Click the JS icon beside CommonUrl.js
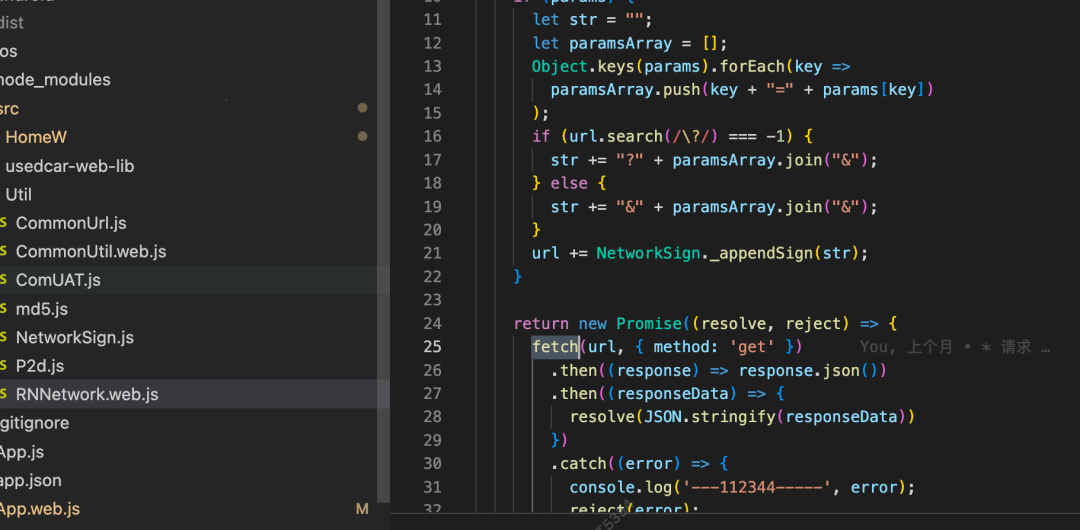 pyautogui.click(x=3, y=223)
